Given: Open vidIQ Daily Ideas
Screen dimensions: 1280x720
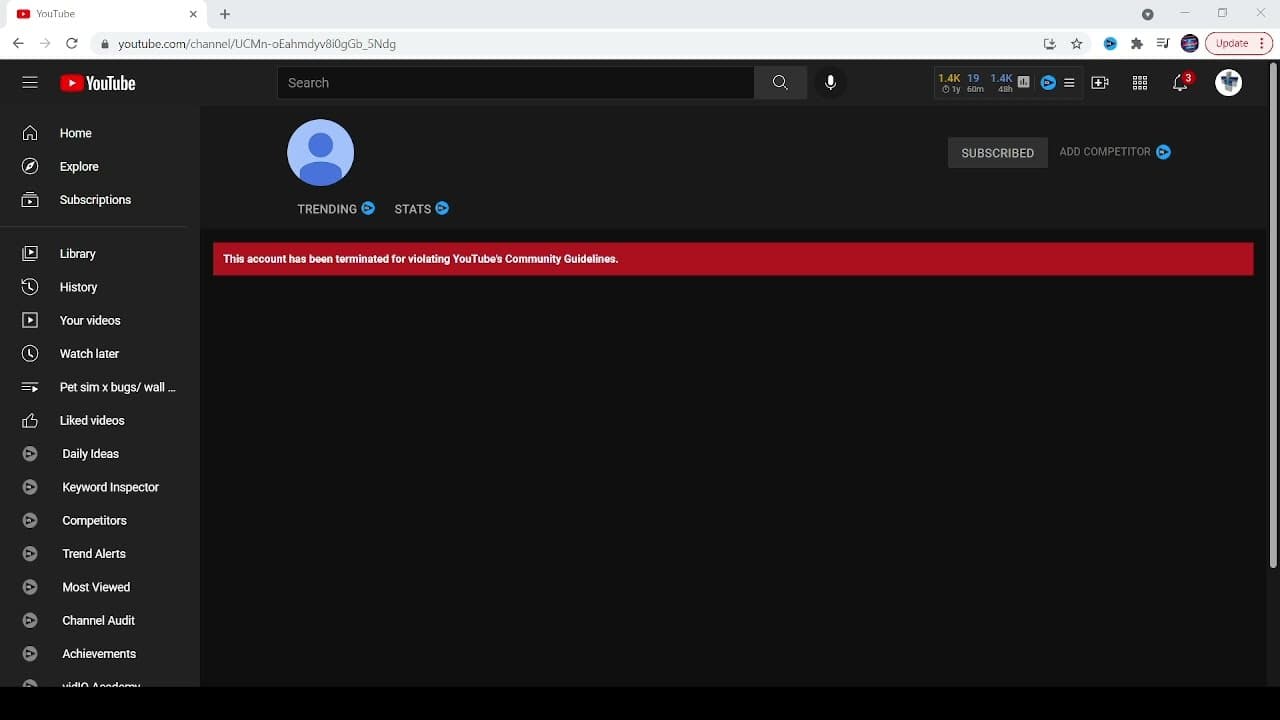Looking at the screenshot, I should coord(100,454).
